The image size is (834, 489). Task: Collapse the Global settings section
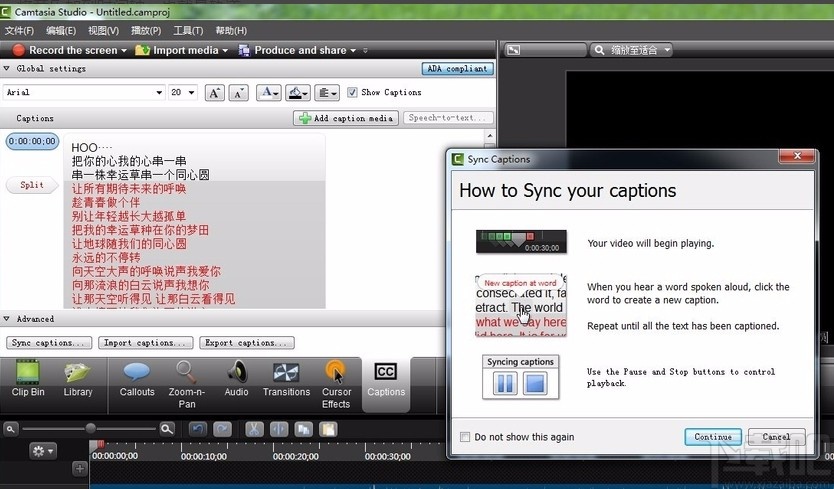point(6,68)
